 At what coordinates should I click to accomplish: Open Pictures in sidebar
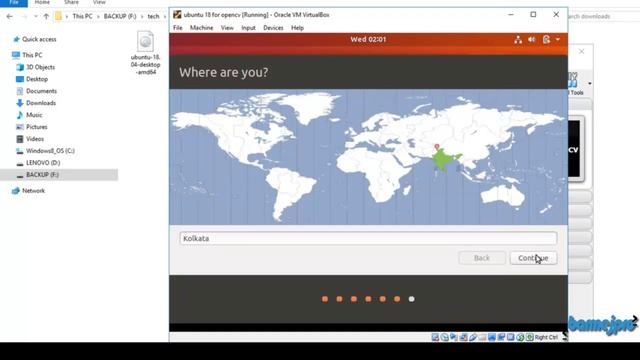coord(36,127)
